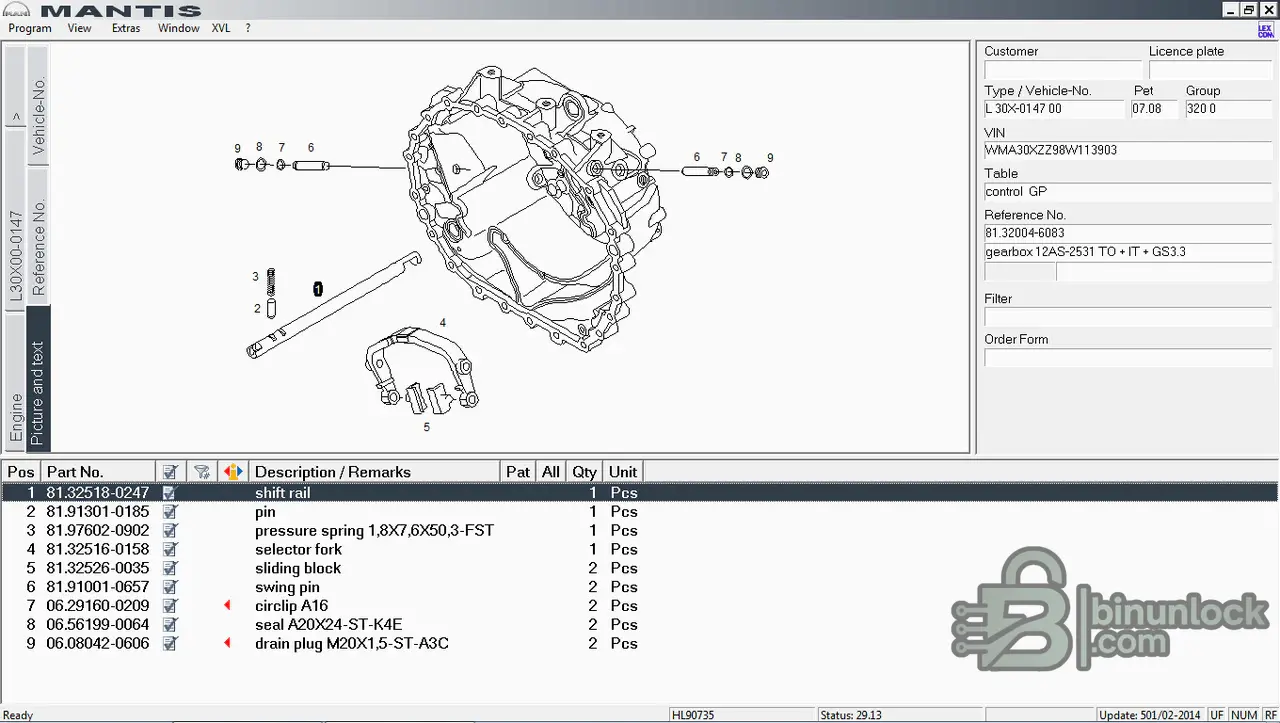The height and width of the screenshot is (723, 1280).
Task: Open the Program menu
Action: [30, 28]
